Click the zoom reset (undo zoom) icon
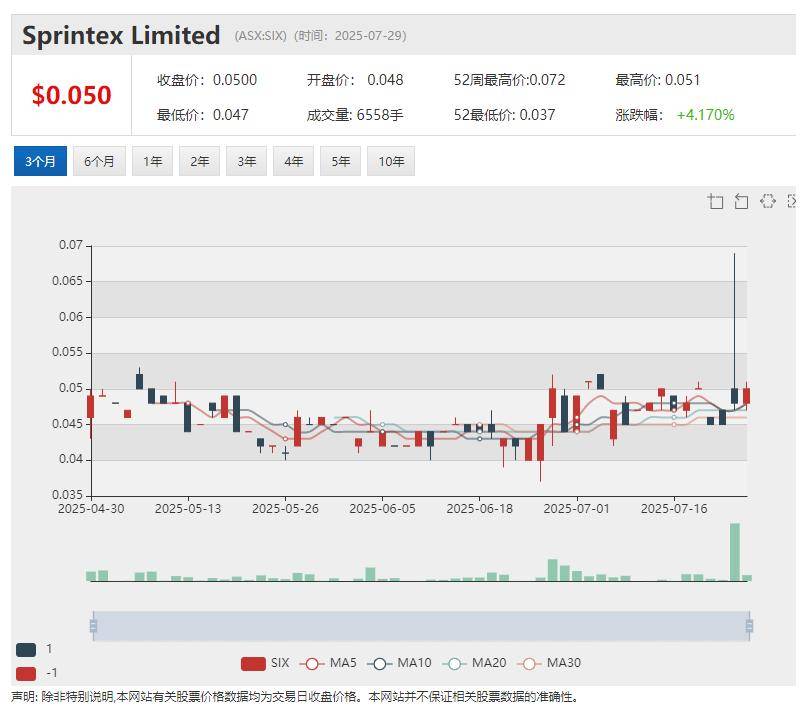The width and height of the screenshot is (809, 716). click(741, 201)
